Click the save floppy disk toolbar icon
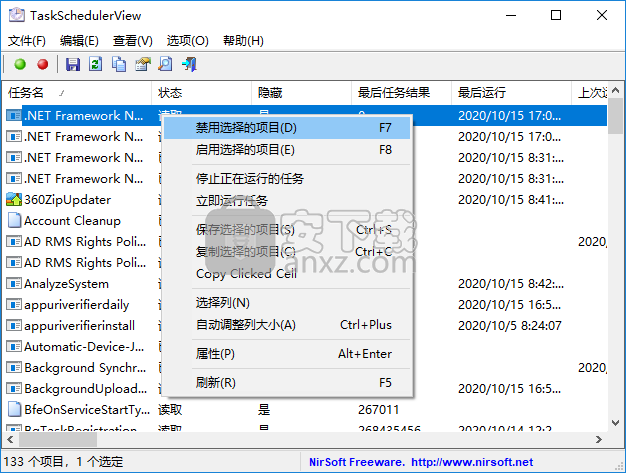626x473 pixels. point(73,64)
